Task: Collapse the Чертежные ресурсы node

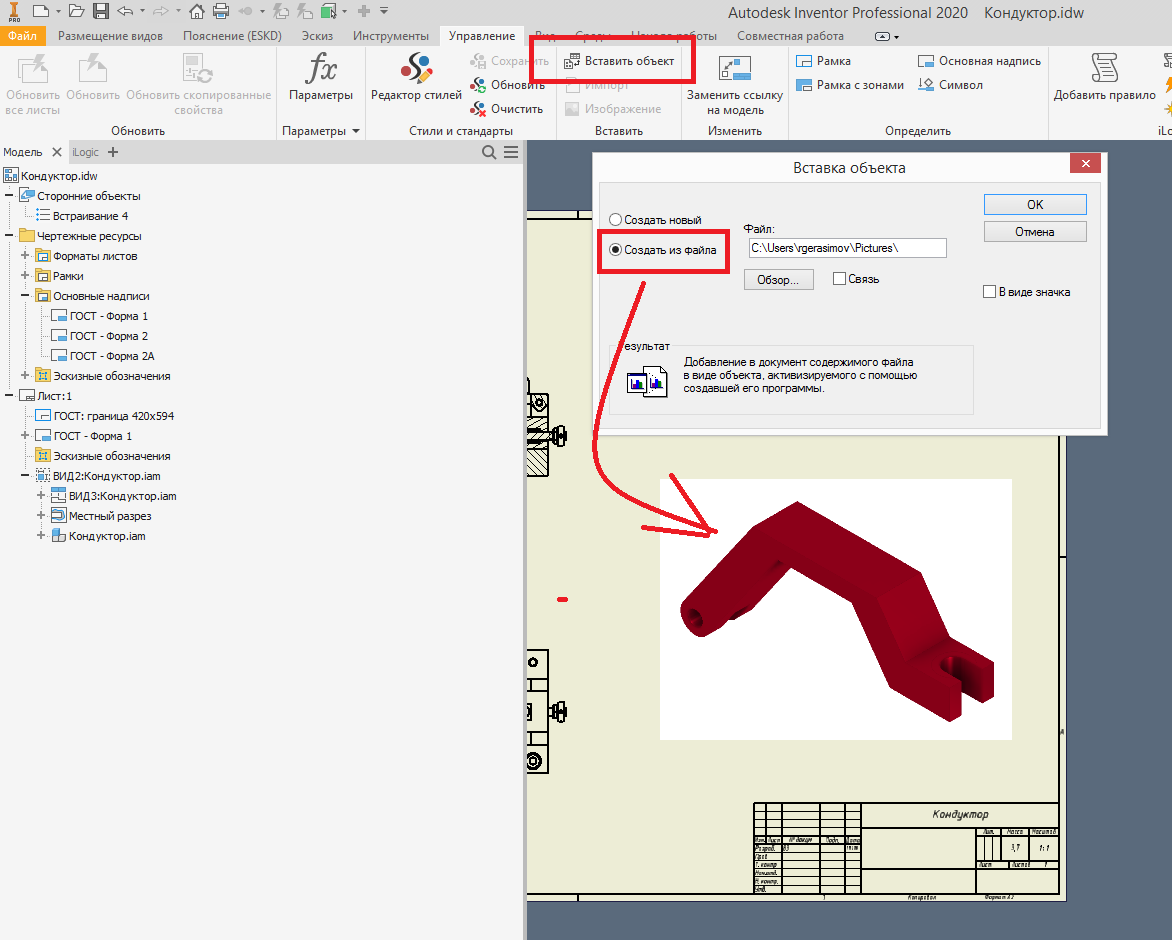Action: (x=9, y=236)
